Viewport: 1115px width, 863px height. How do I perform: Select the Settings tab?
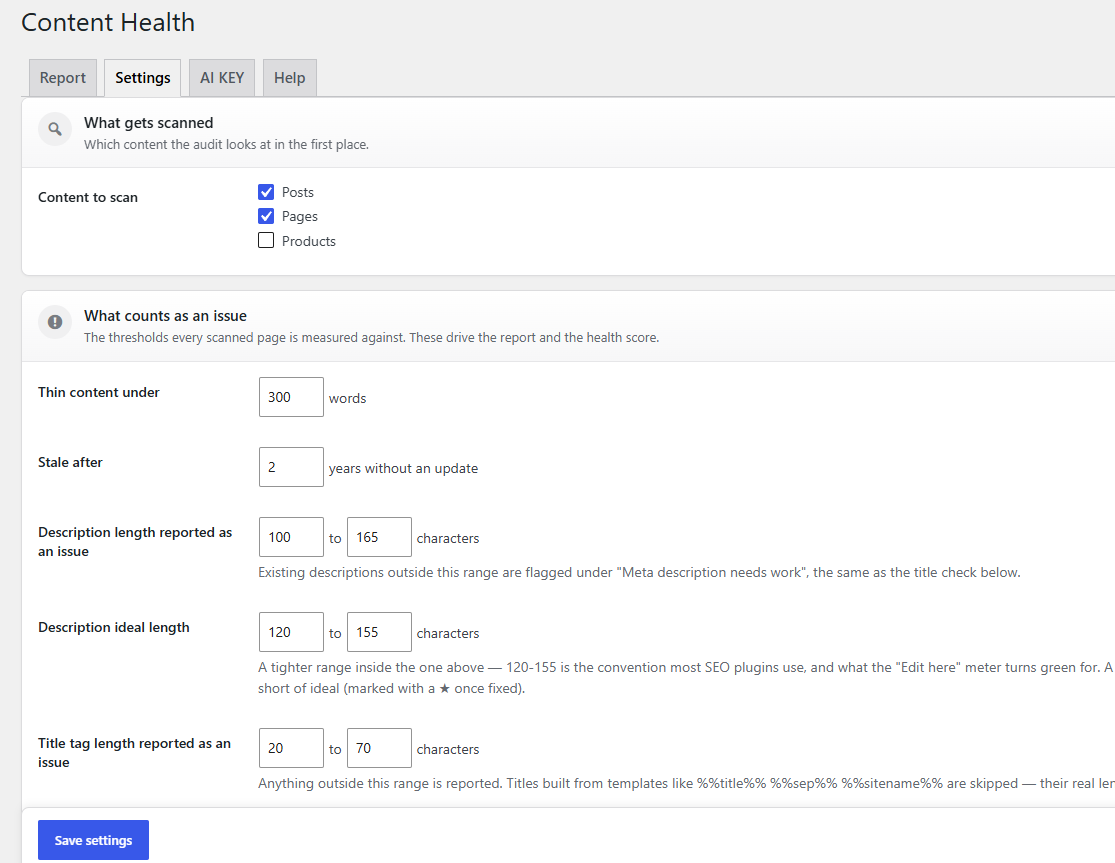[x=142, y=77]
